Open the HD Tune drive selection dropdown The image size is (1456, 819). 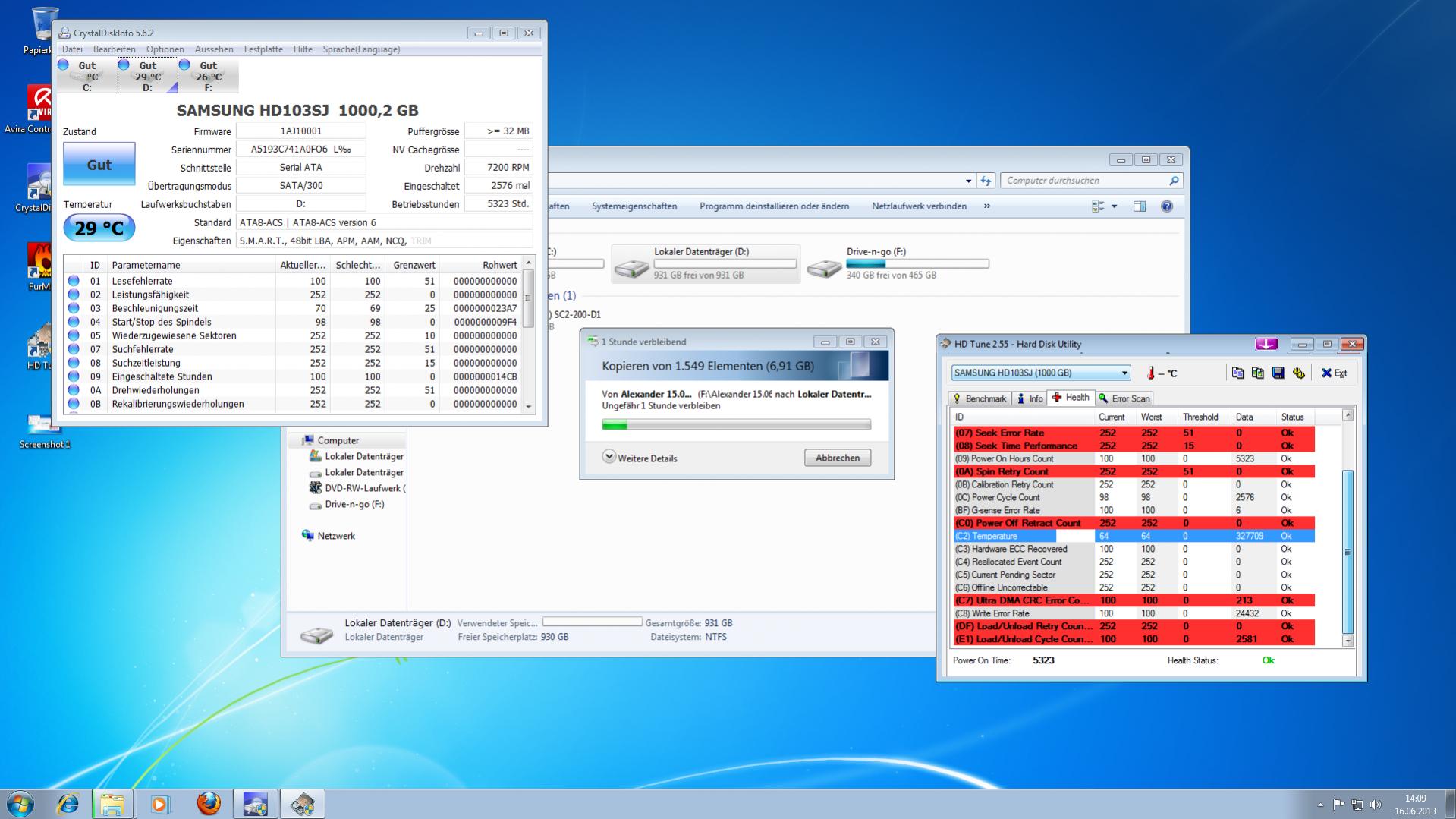coord(1124,373)
